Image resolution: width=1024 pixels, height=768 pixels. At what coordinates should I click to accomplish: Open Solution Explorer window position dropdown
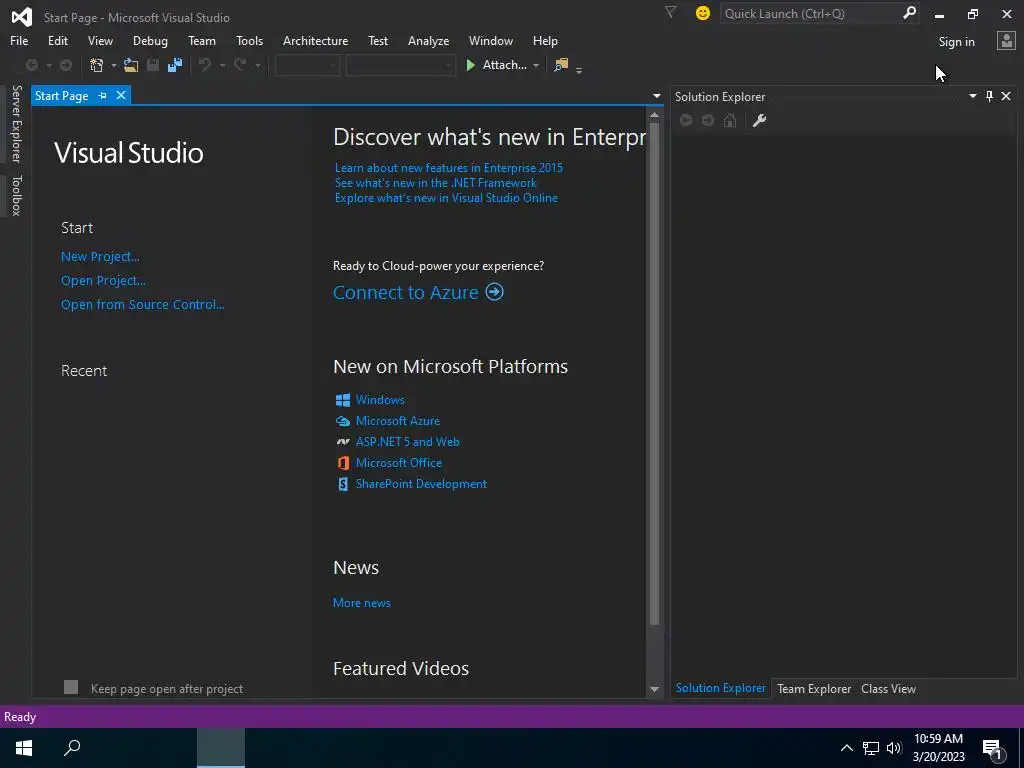click(x=972, y=96)
